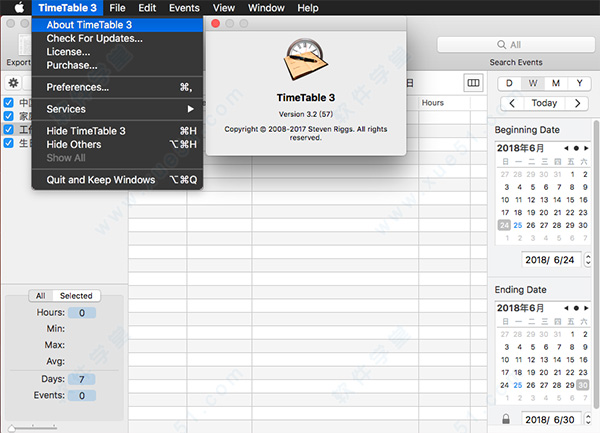Click the zoom slider at bottom left
This screenshot has width=600, height=433.
[x=33, y=427]
